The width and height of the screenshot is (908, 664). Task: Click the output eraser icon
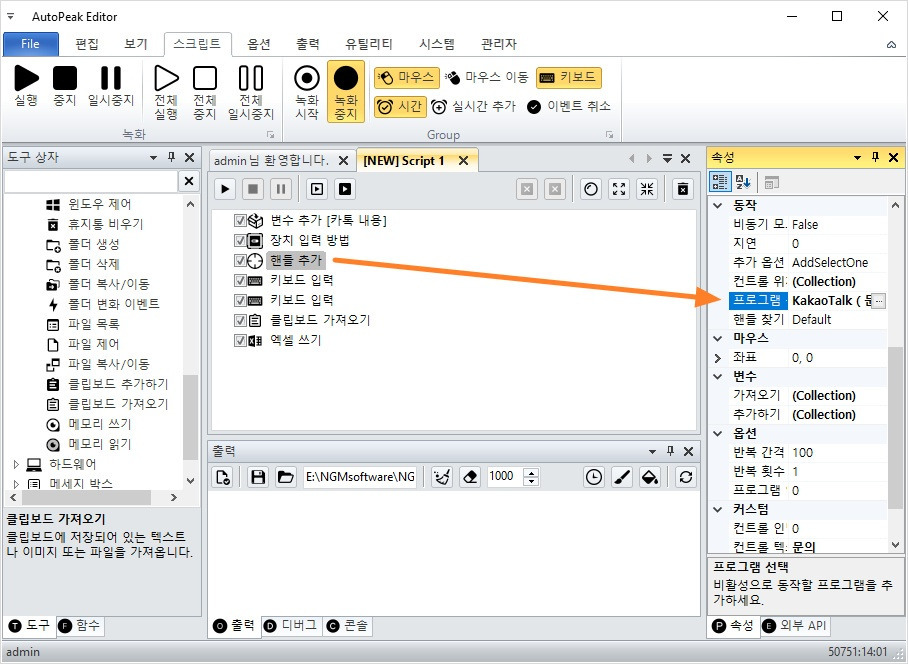[470, 477]
